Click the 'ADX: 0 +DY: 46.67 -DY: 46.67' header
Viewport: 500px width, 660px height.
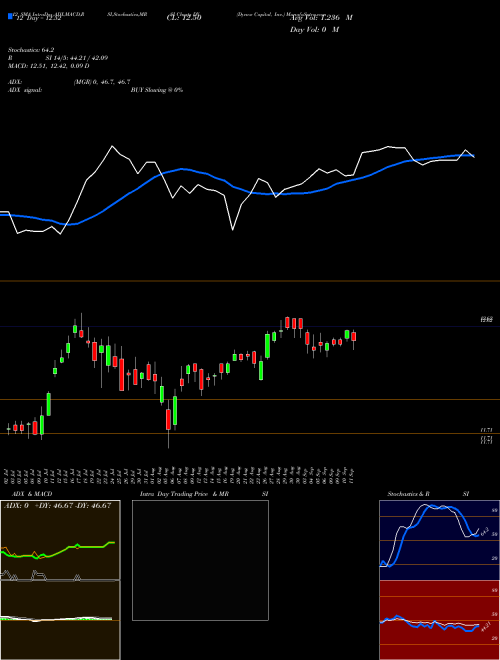58,506
